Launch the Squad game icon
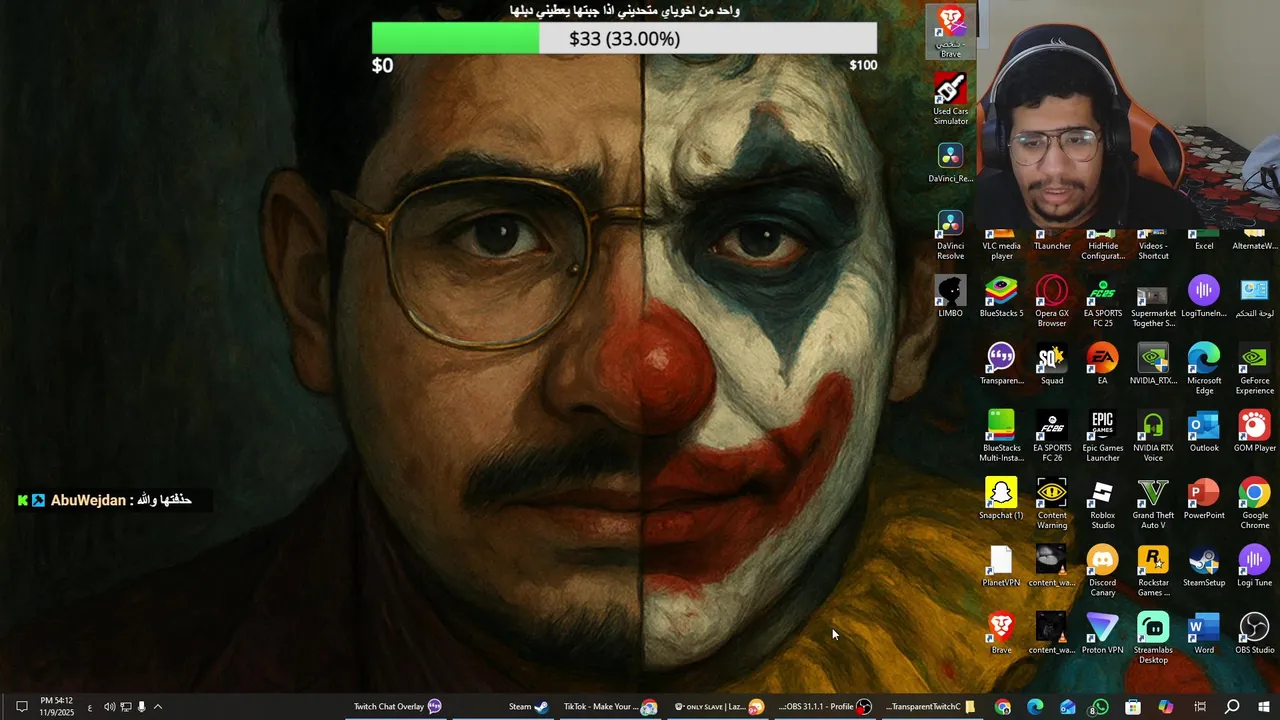1280x720 pixels. coord(1052,365)
